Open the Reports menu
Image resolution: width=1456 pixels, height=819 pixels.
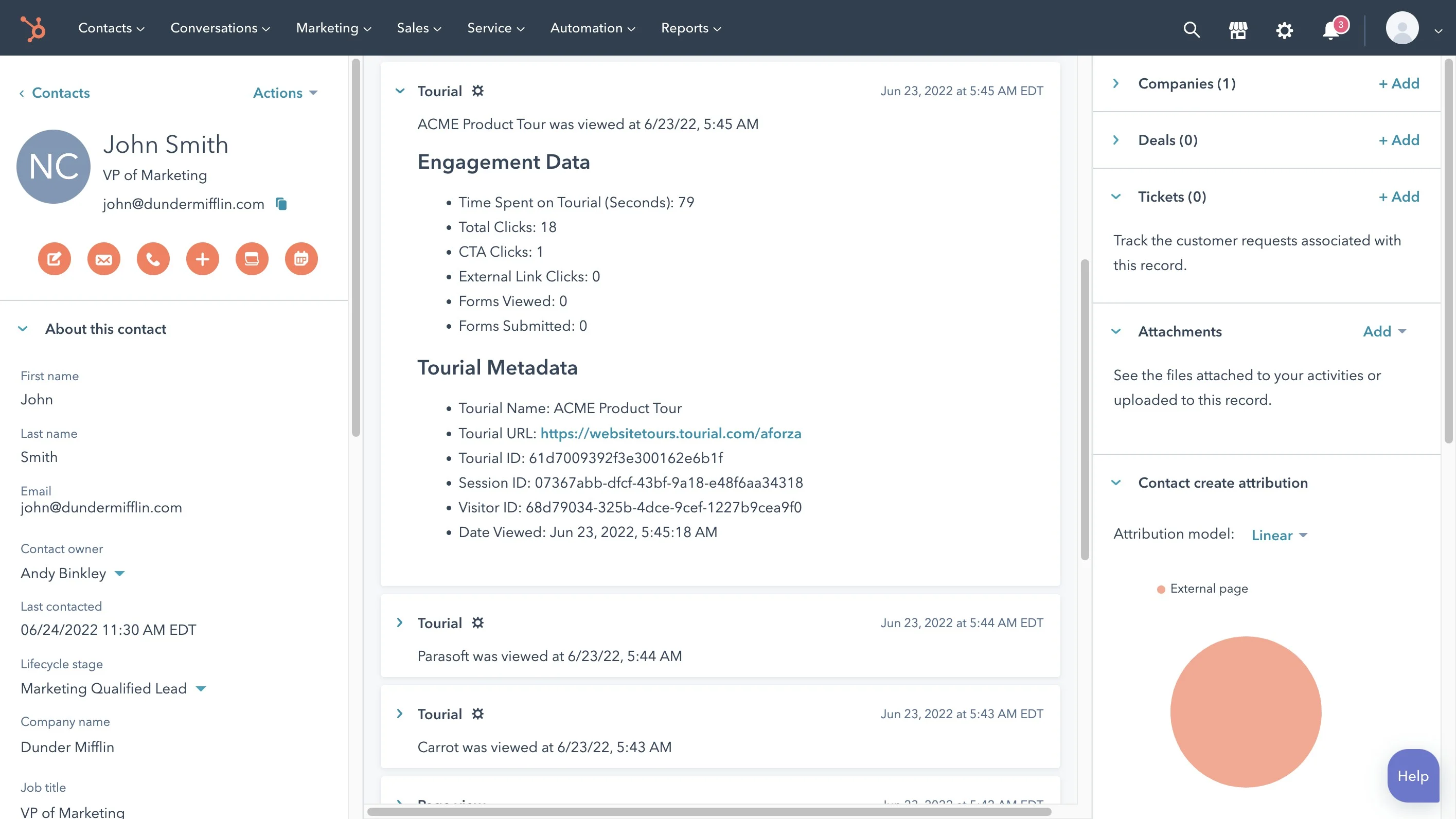[690, 28]
